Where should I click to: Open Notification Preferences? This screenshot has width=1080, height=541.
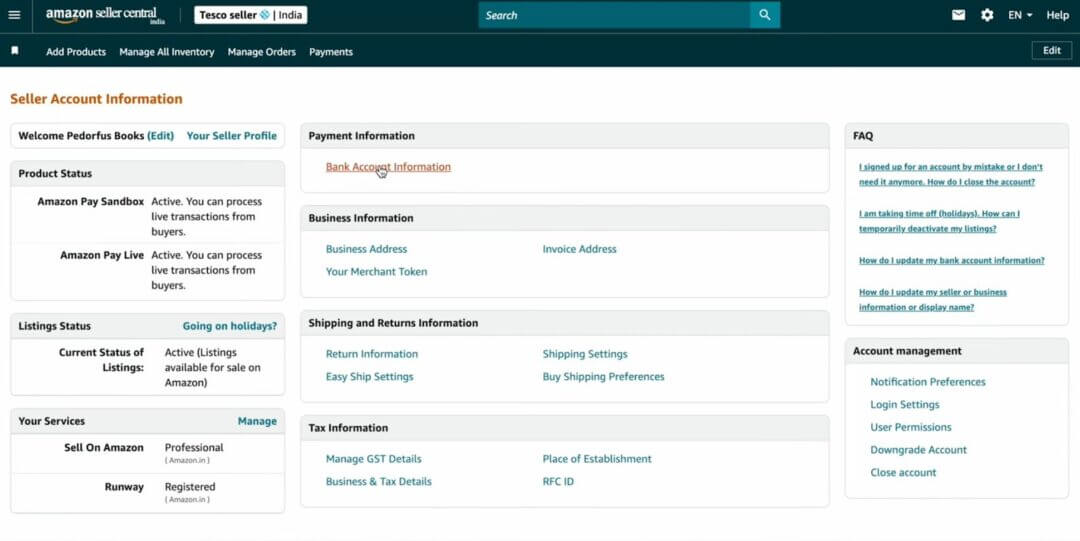tap(928, 381)
